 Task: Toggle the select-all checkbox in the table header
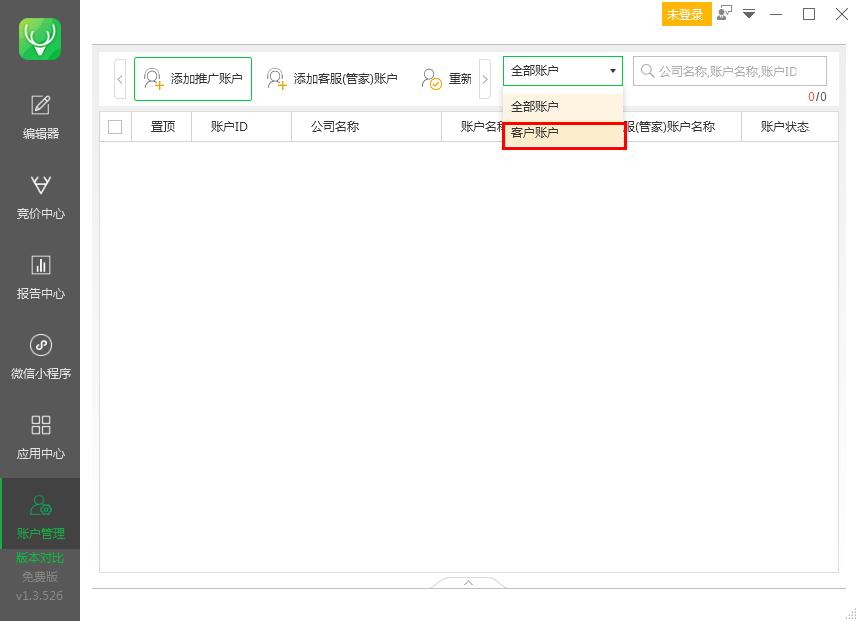tap(114, 126)
